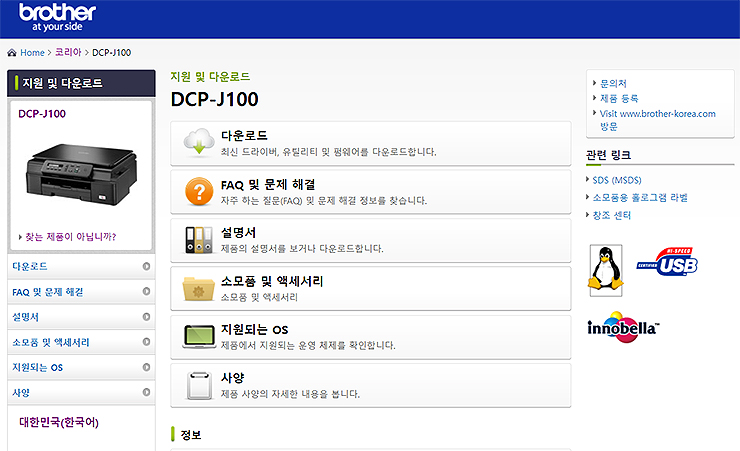
Task: Click description 제품 사양의 자세한 내용을 봅니다
Action: pos(290,394)
